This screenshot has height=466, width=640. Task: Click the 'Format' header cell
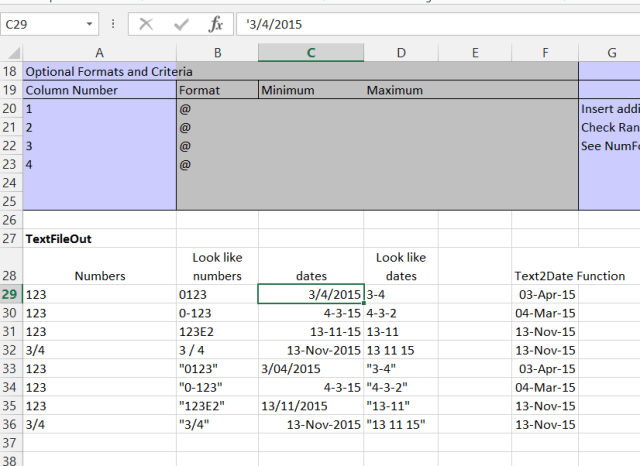pyautogui.click(x=218, y=90)
